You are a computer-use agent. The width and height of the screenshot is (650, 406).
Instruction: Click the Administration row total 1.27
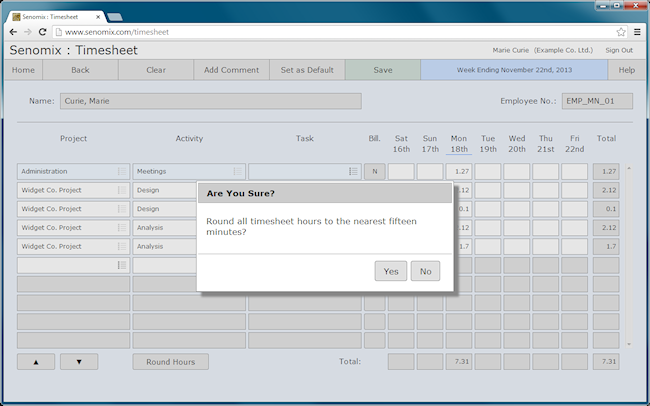[606, 171]
